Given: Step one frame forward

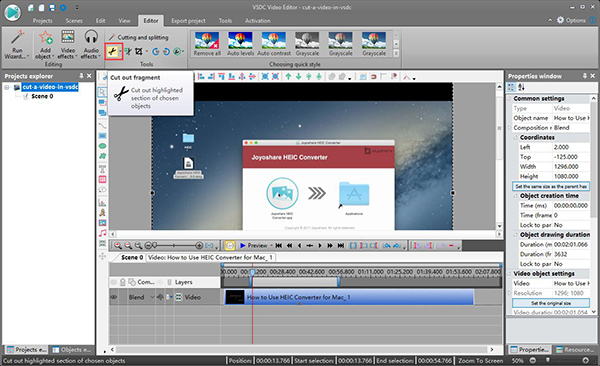Looking at the screenshot, I should (320, 245).
